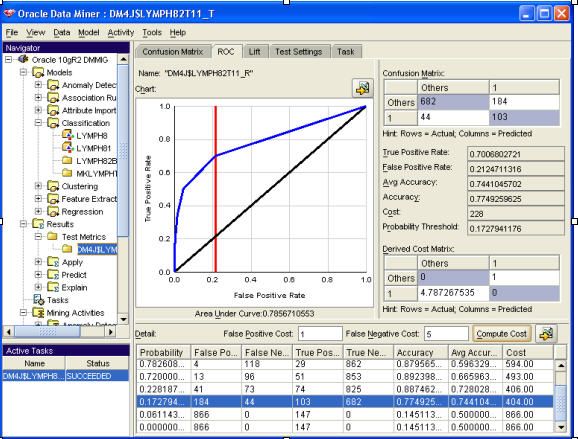Click the LYMPH8 model icon

click(x=68, y=135)
